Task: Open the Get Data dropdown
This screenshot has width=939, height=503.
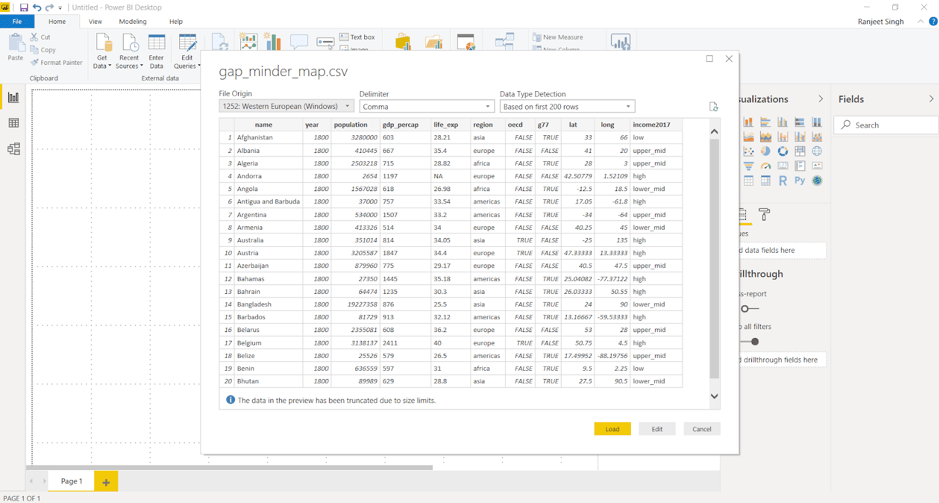Action: click(x=102, y=51)
